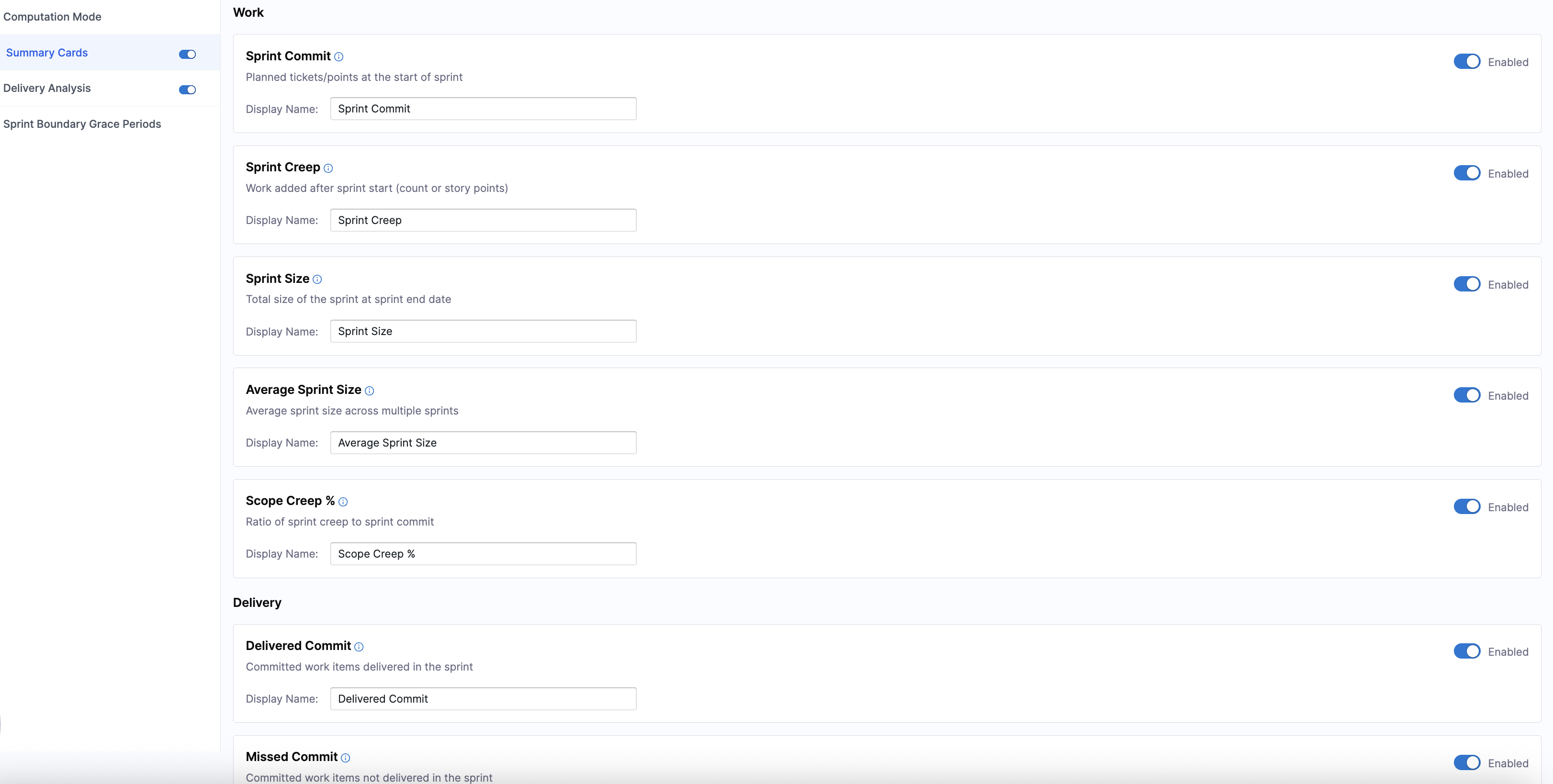This screenshot has width=1553, height=784.
Task: Select the Summary Cards sidebar item
Action: pos(47,53)
